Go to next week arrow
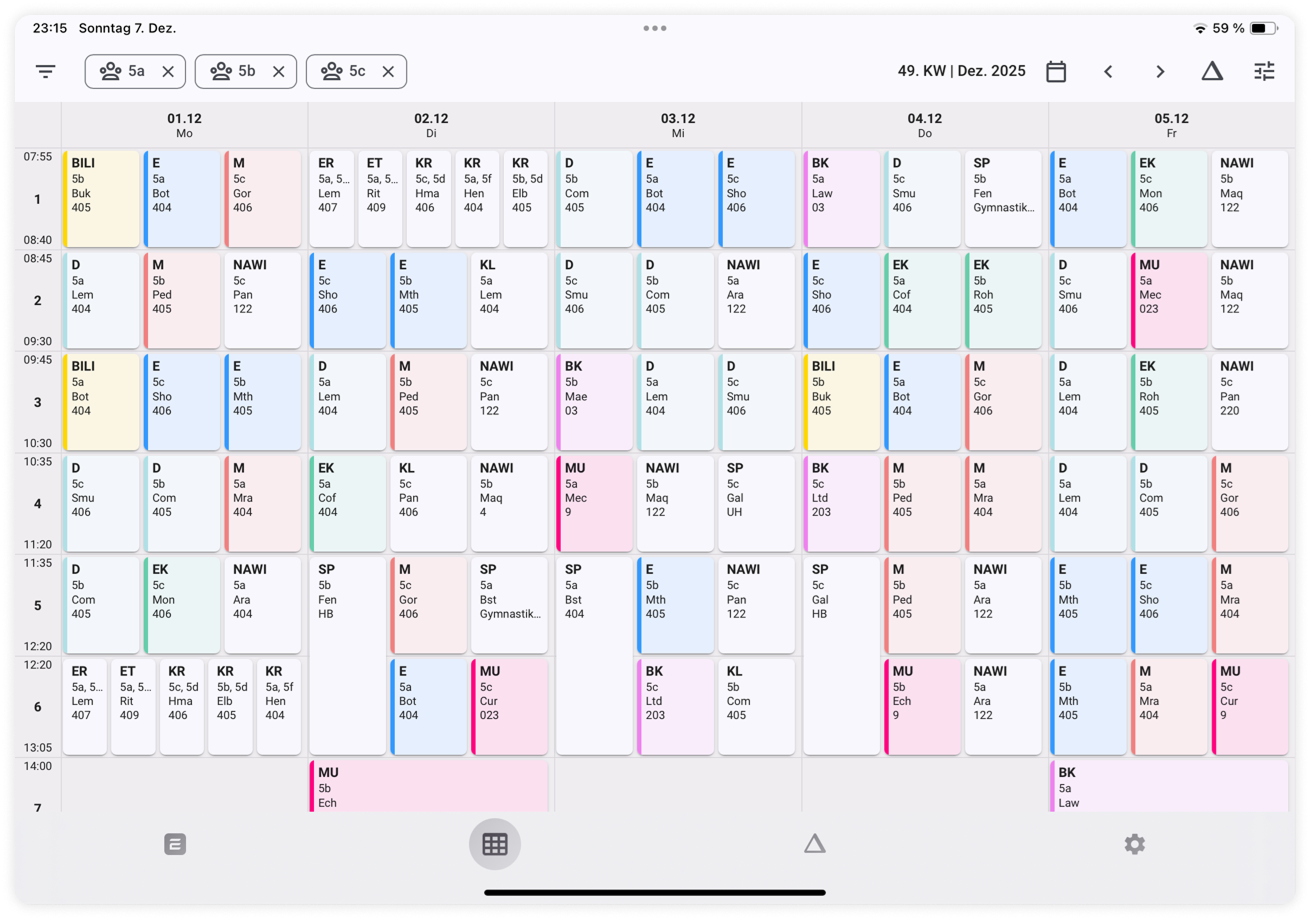This screenshot has height=920, width=1311. (1160, 72)
